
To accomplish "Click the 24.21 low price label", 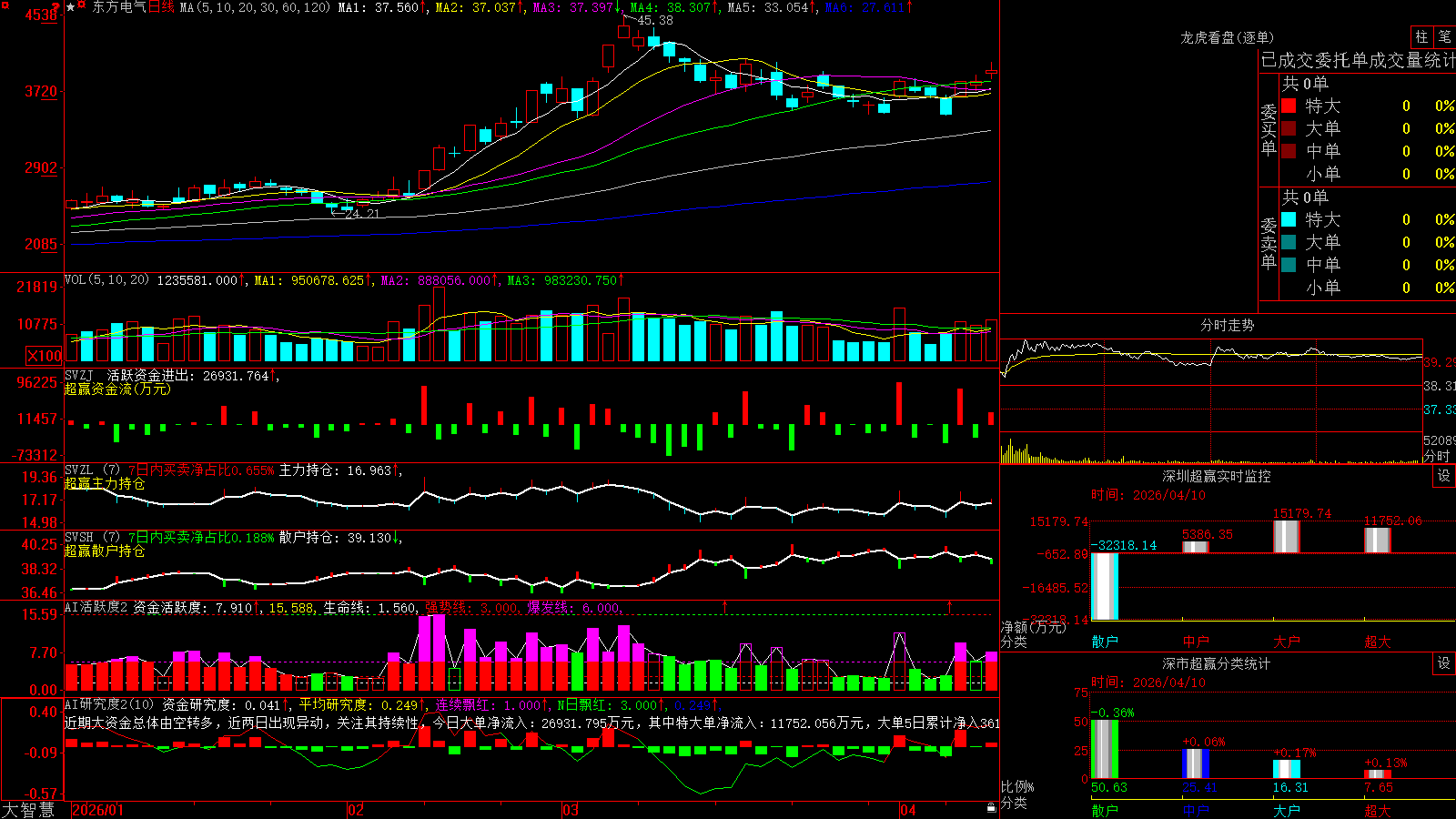I will coord(361,214).
